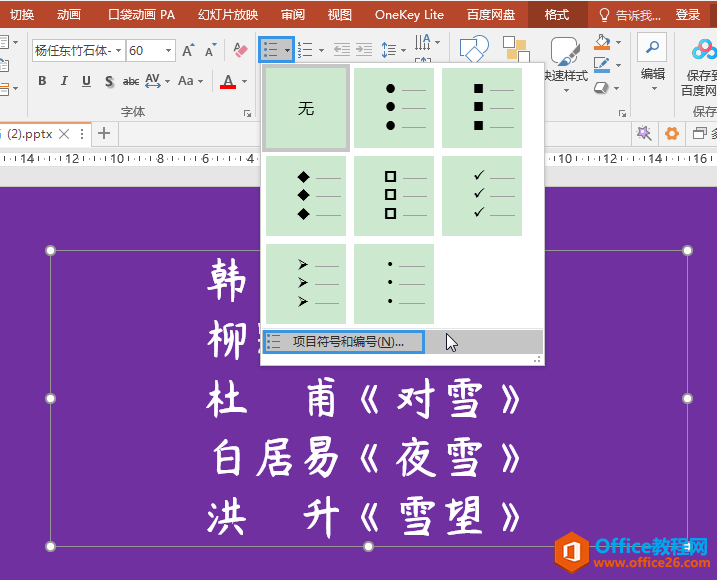Switch to the 审阅 ribbon tab

(293, 14)
